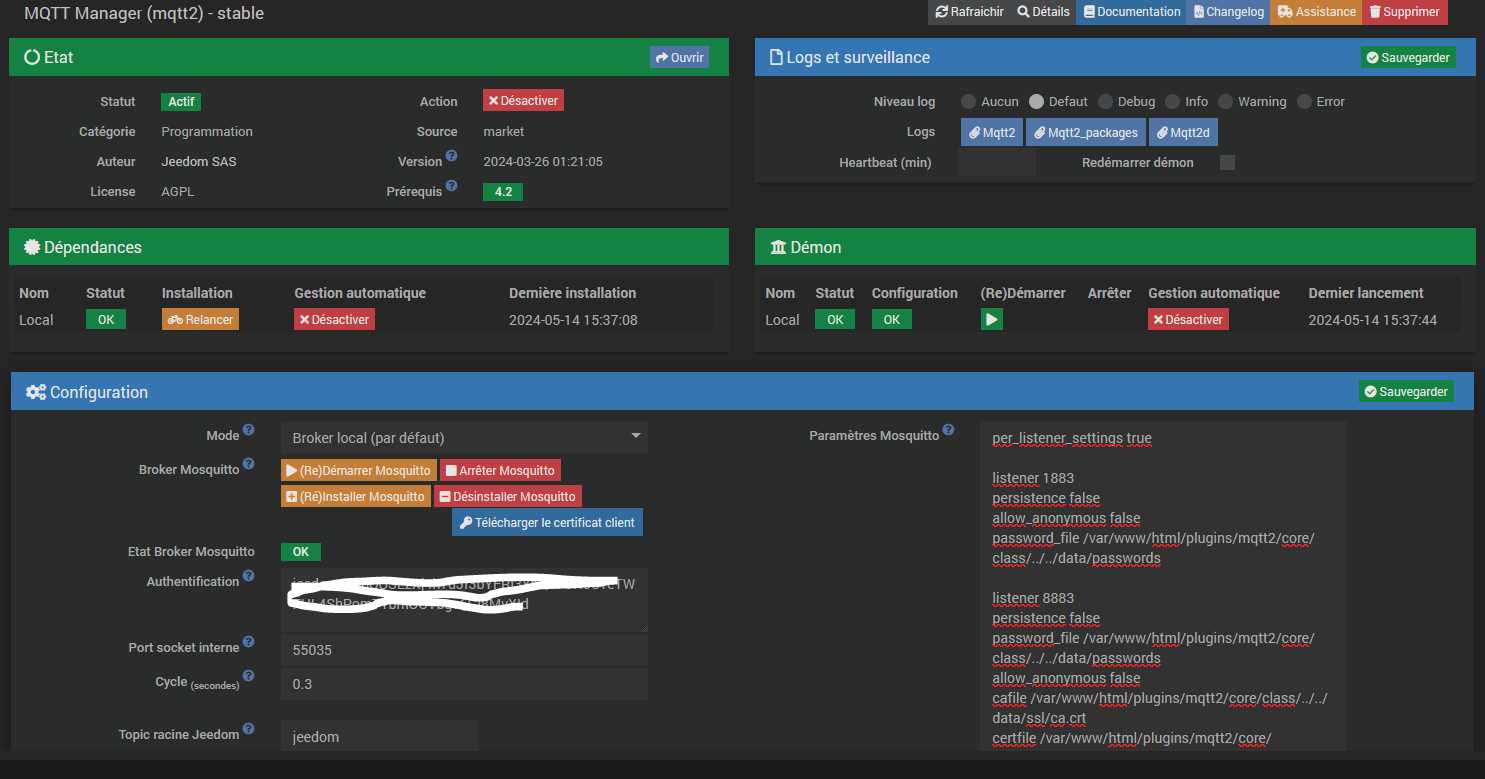Screen dimensions: 1485x779
Task: Expand the Mode dropdown showing Broker local
Action: click(x=464, y=438)
